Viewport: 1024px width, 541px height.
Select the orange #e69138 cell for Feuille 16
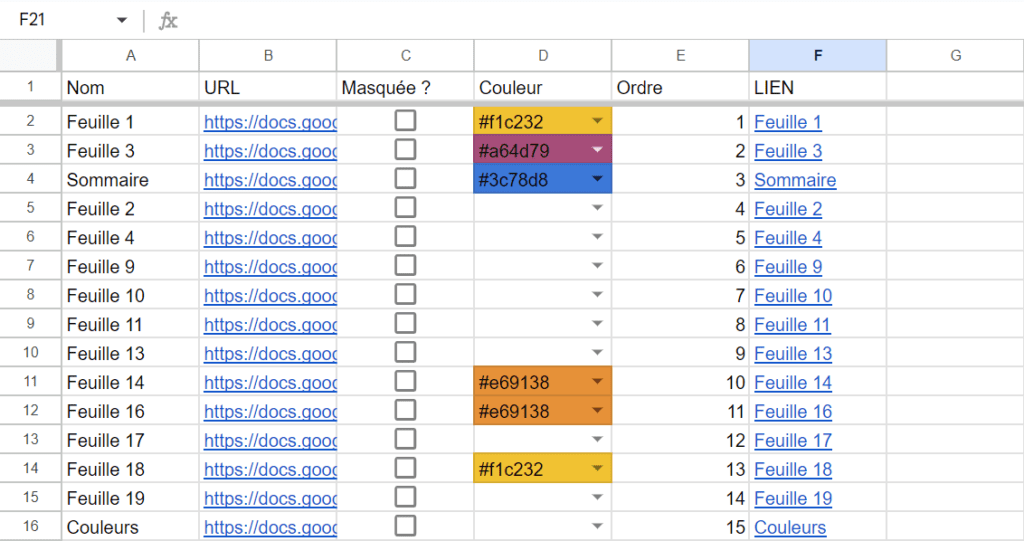(x=543, y=411)
